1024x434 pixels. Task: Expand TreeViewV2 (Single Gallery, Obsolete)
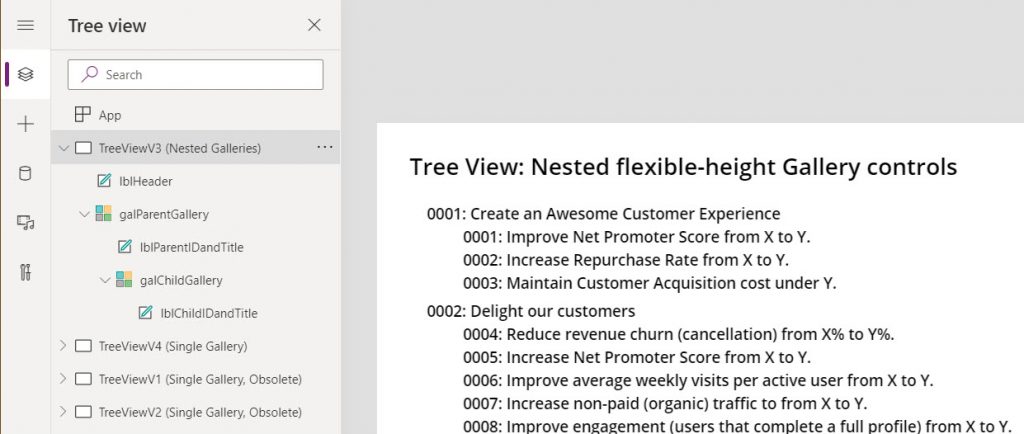pos(63,412)
